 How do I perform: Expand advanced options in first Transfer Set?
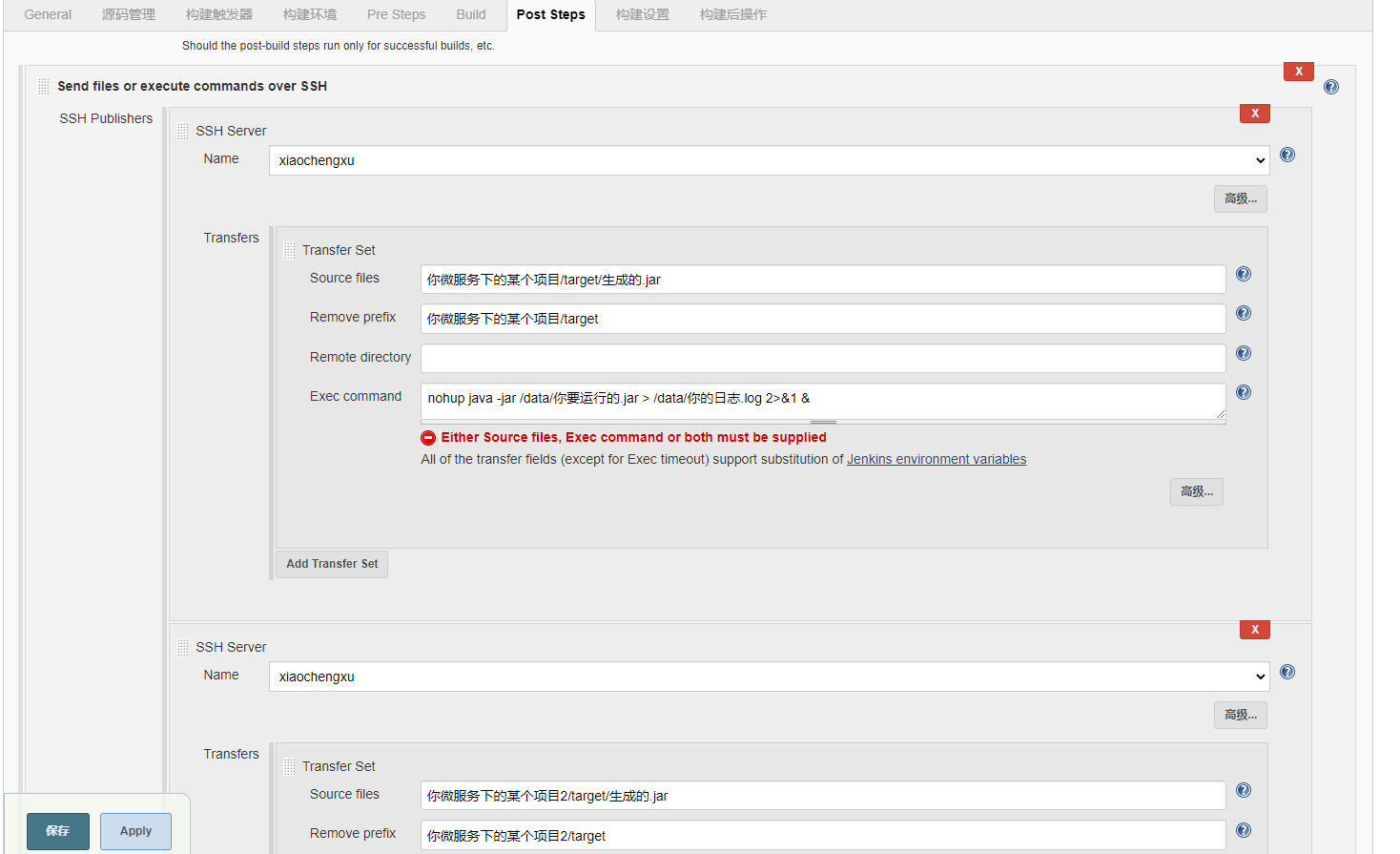[1196, 492]
